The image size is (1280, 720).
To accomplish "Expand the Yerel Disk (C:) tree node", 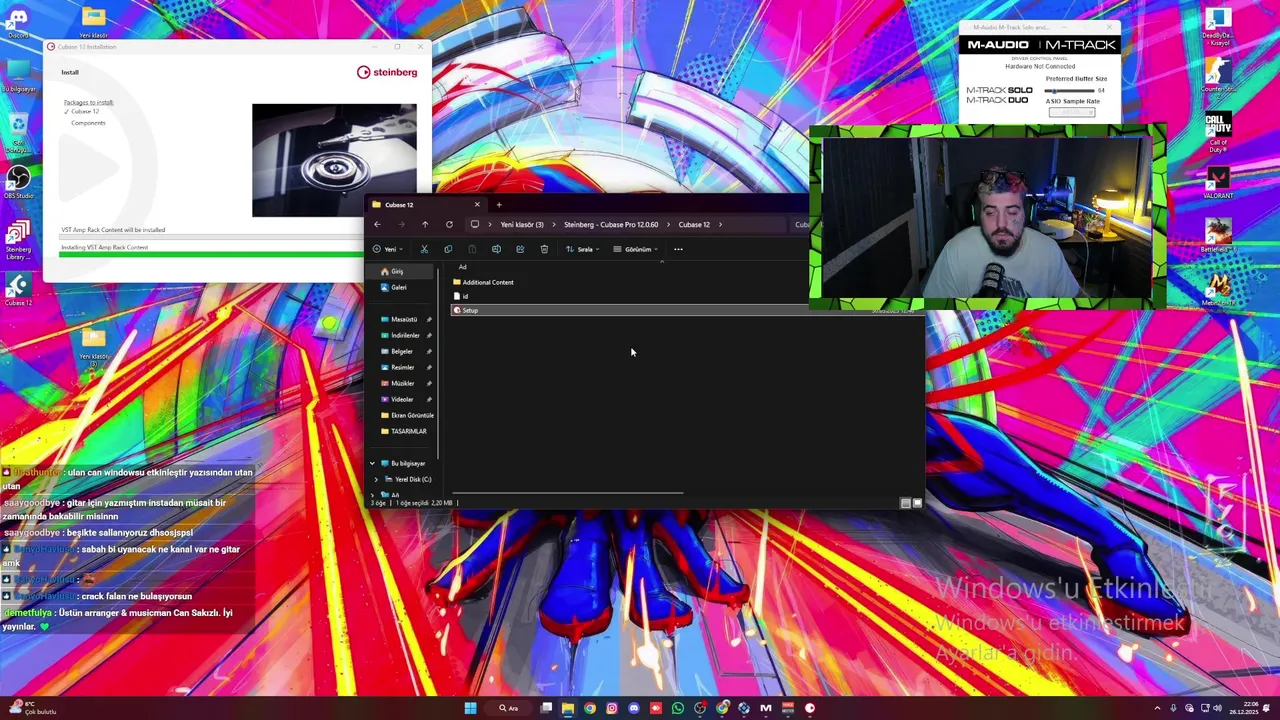I will click(376, 479).
